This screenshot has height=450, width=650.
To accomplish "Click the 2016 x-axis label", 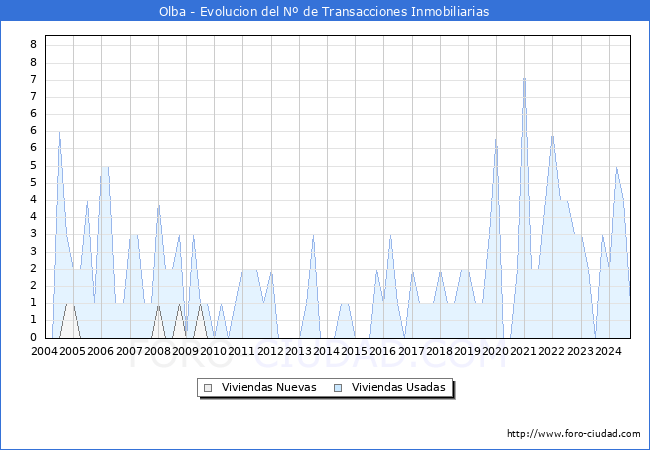I will pyautogui.click(x=383, y=351).
